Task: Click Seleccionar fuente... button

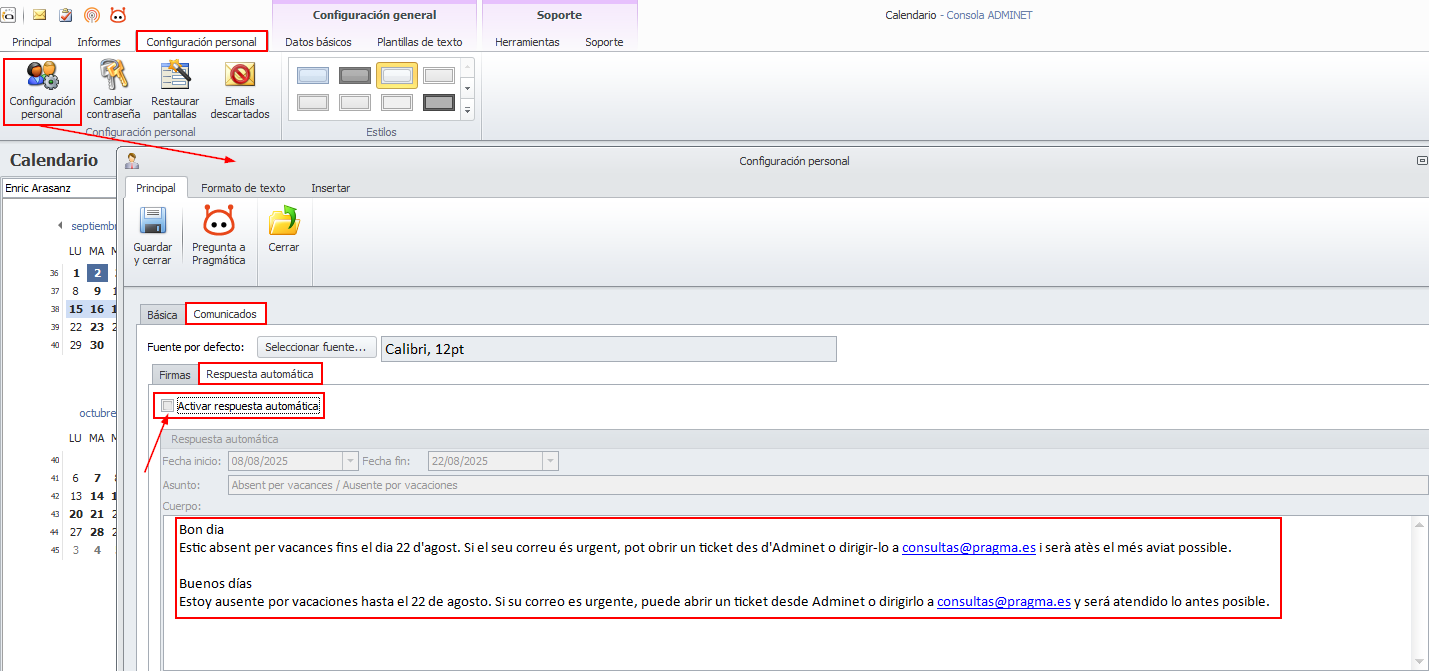Action: (x=316, y=347)
